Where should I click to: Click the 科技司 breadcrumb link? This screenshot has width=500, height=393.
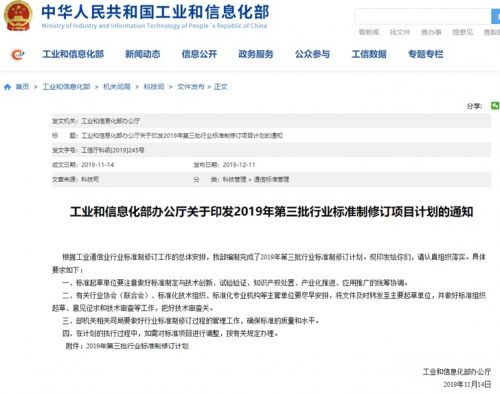click(154, 87)
